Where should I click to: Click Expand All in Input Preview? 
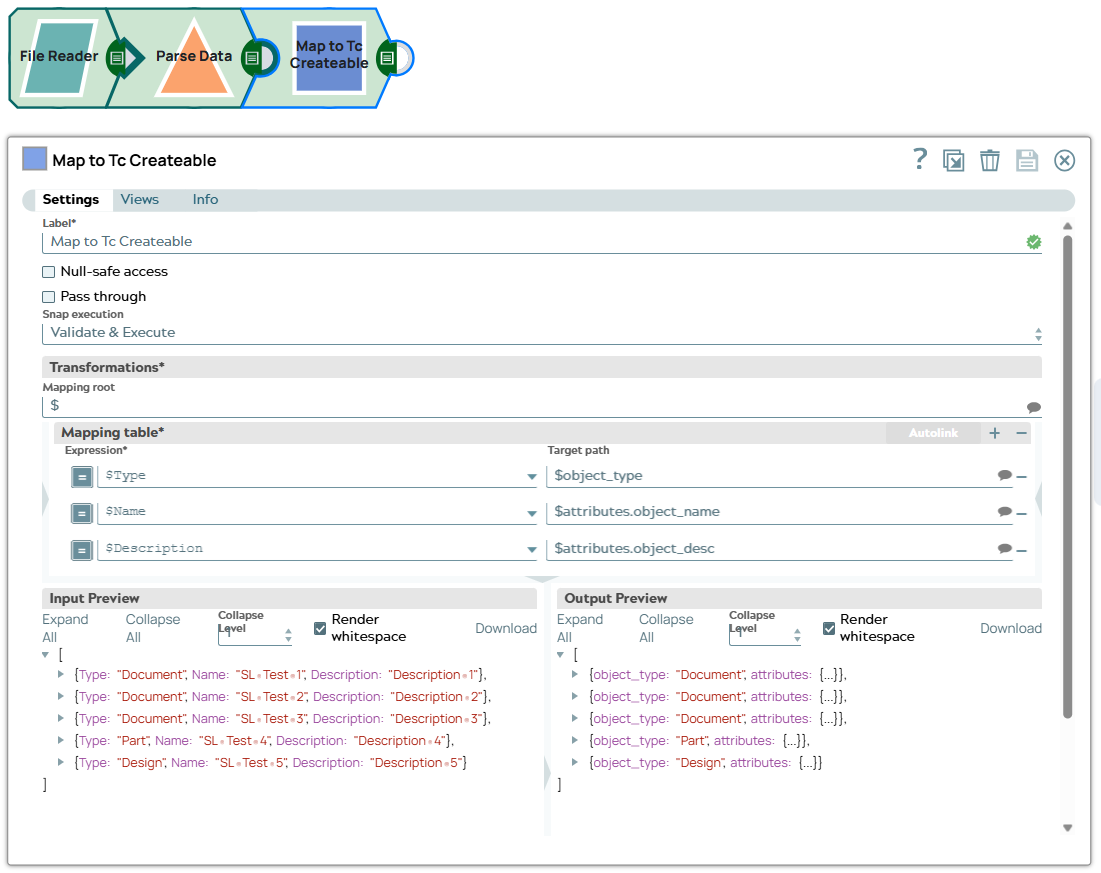pyautogui.click(x=65, y=628)
